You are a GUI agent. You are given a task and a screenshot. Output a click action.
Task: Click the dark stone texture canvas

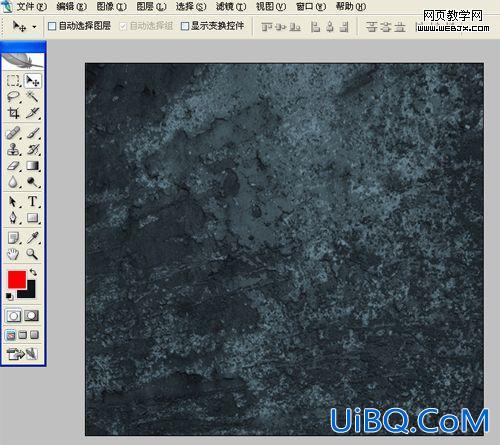[x=284, y=249]
